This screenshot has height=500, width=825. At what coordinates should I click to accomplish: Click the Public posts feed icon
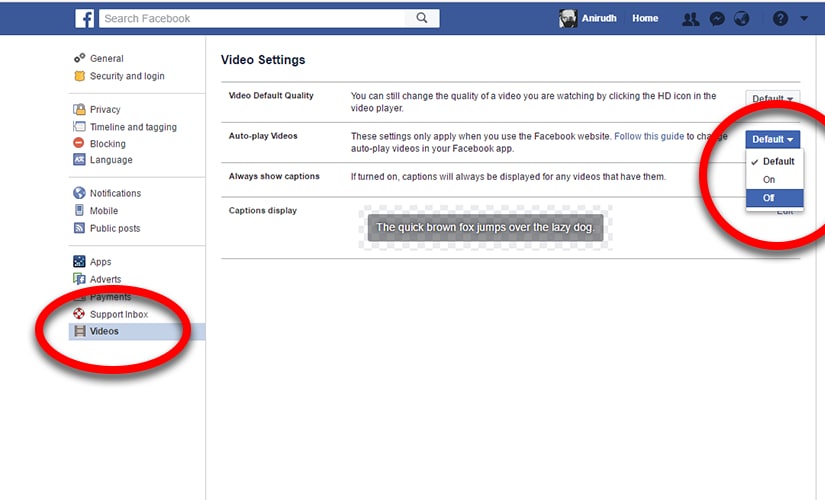[x=79, y=227]
